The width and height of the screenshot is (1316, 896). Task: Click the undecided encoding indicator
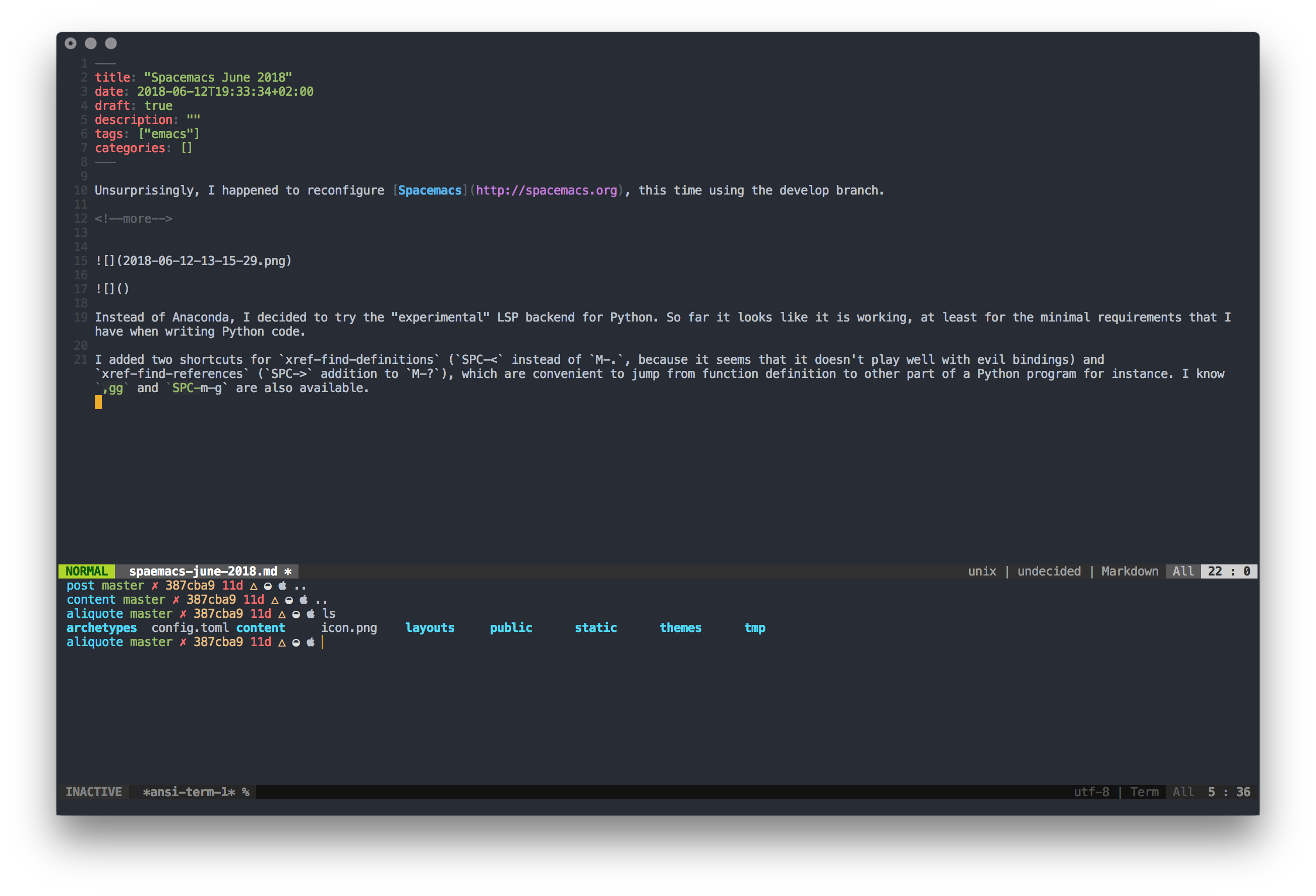(1049, 571)
